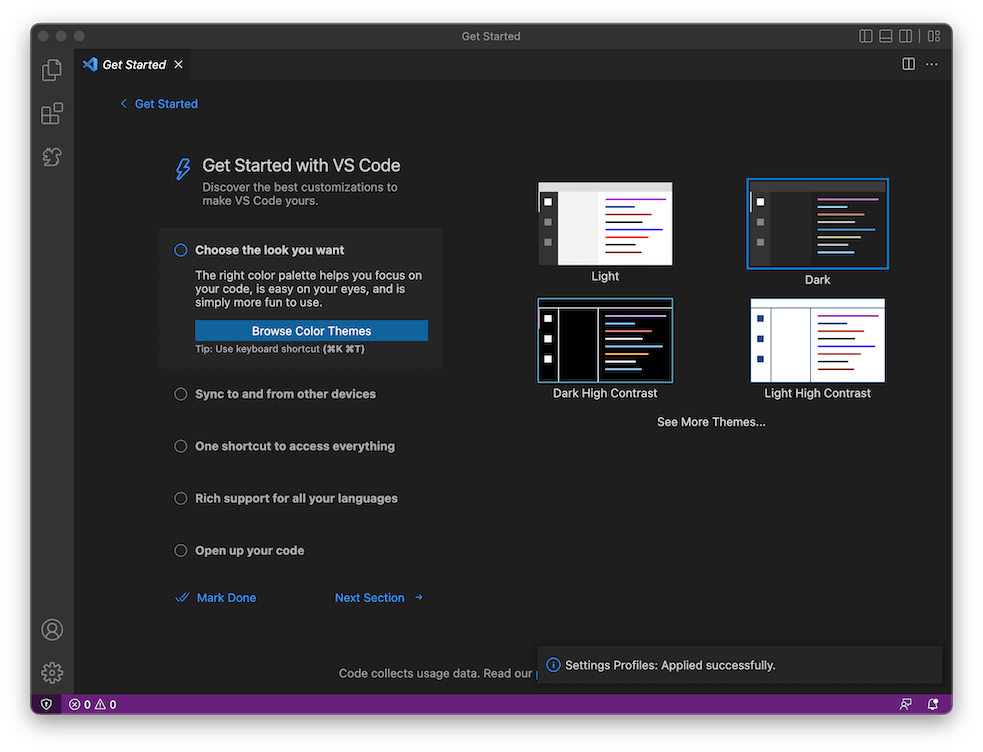Click the Settings Profiles notification
Screen dimensions: 983x752
tap(739, 664)
